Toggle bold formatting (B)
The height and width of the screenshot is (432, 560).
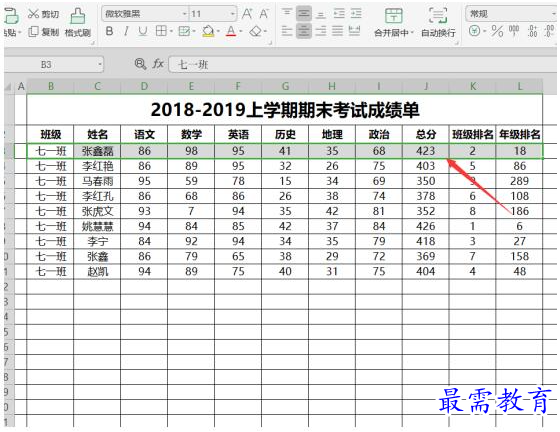(x=110, y=31)
